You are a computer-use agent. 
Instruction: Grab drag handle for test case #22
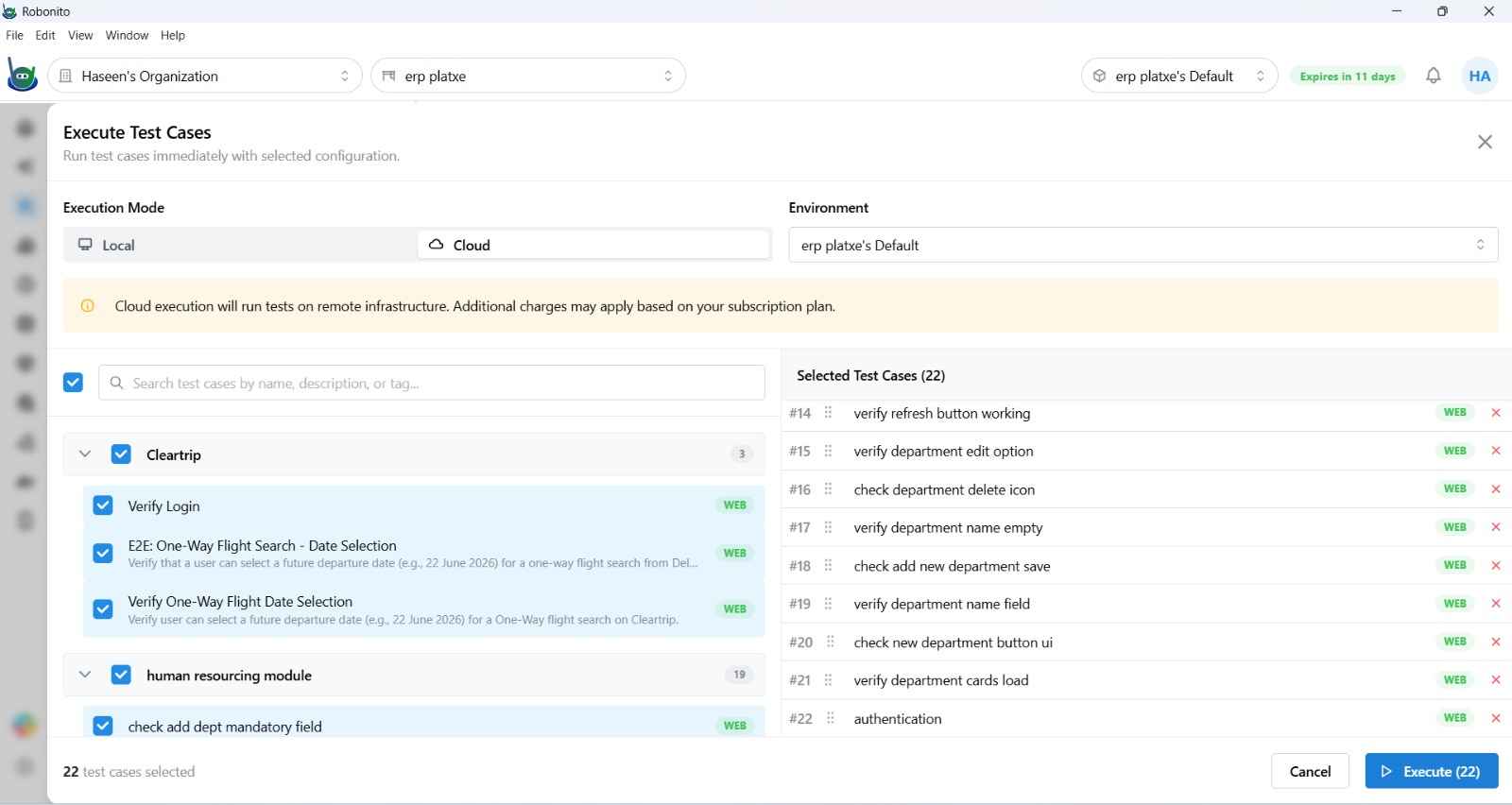[831, 719]
